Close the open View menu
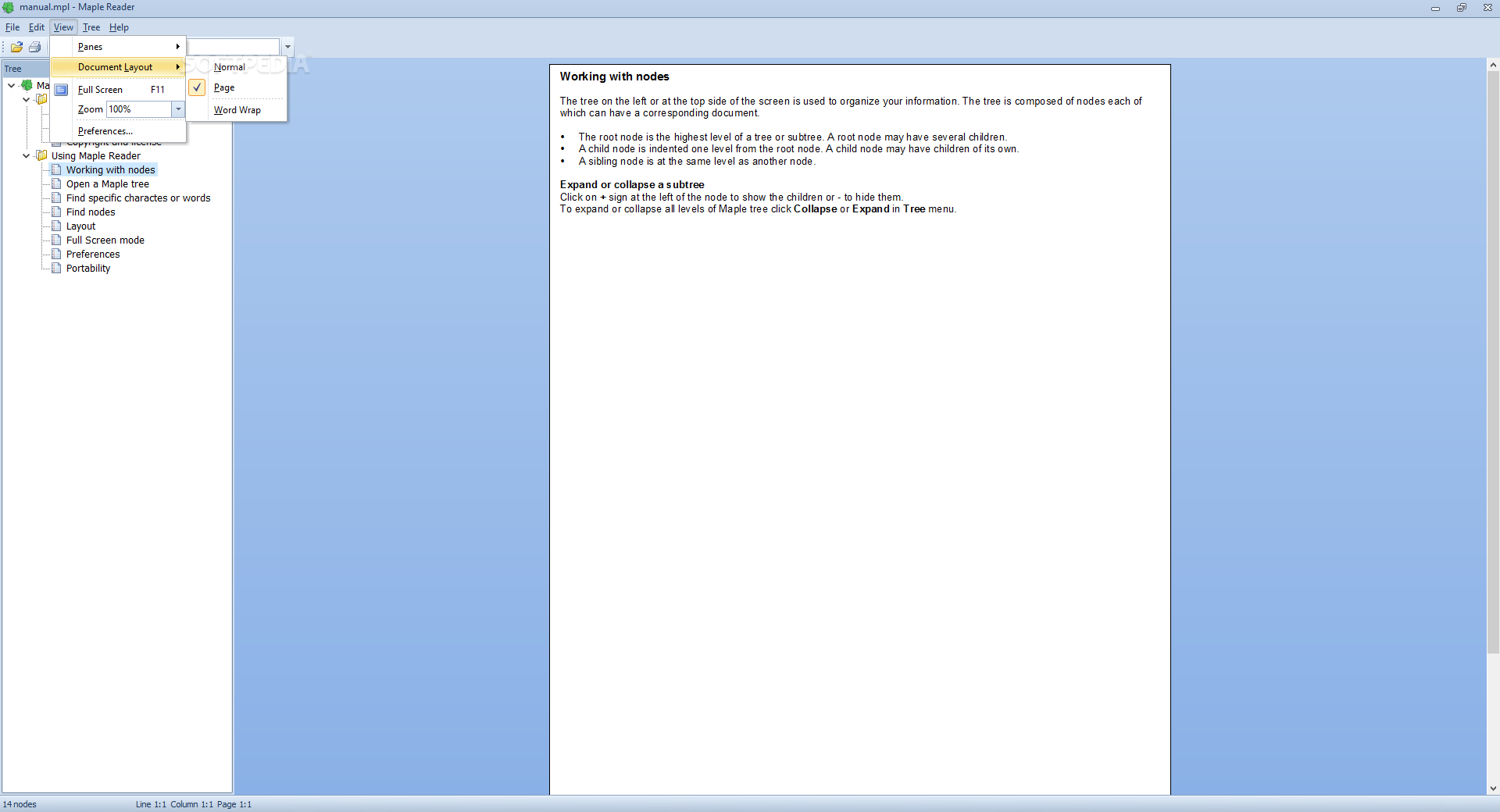The image size is (1500, 812). click(63, 27)
